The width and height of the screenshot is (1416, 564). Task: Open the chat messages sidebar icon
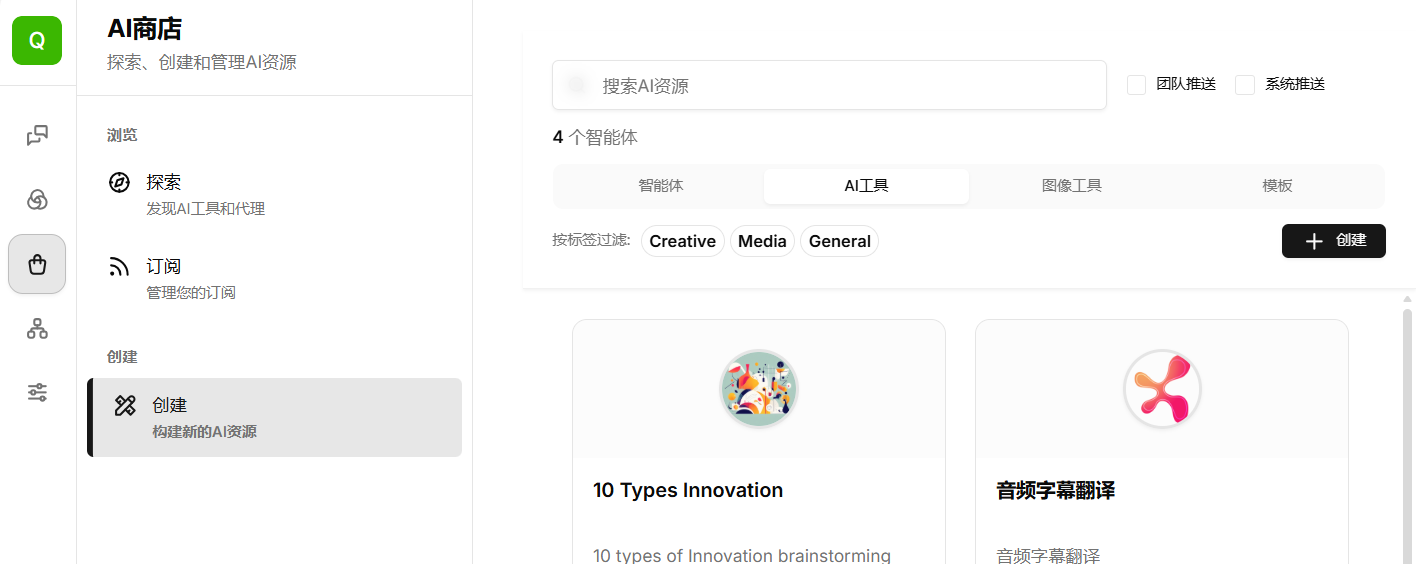[37, 136]
